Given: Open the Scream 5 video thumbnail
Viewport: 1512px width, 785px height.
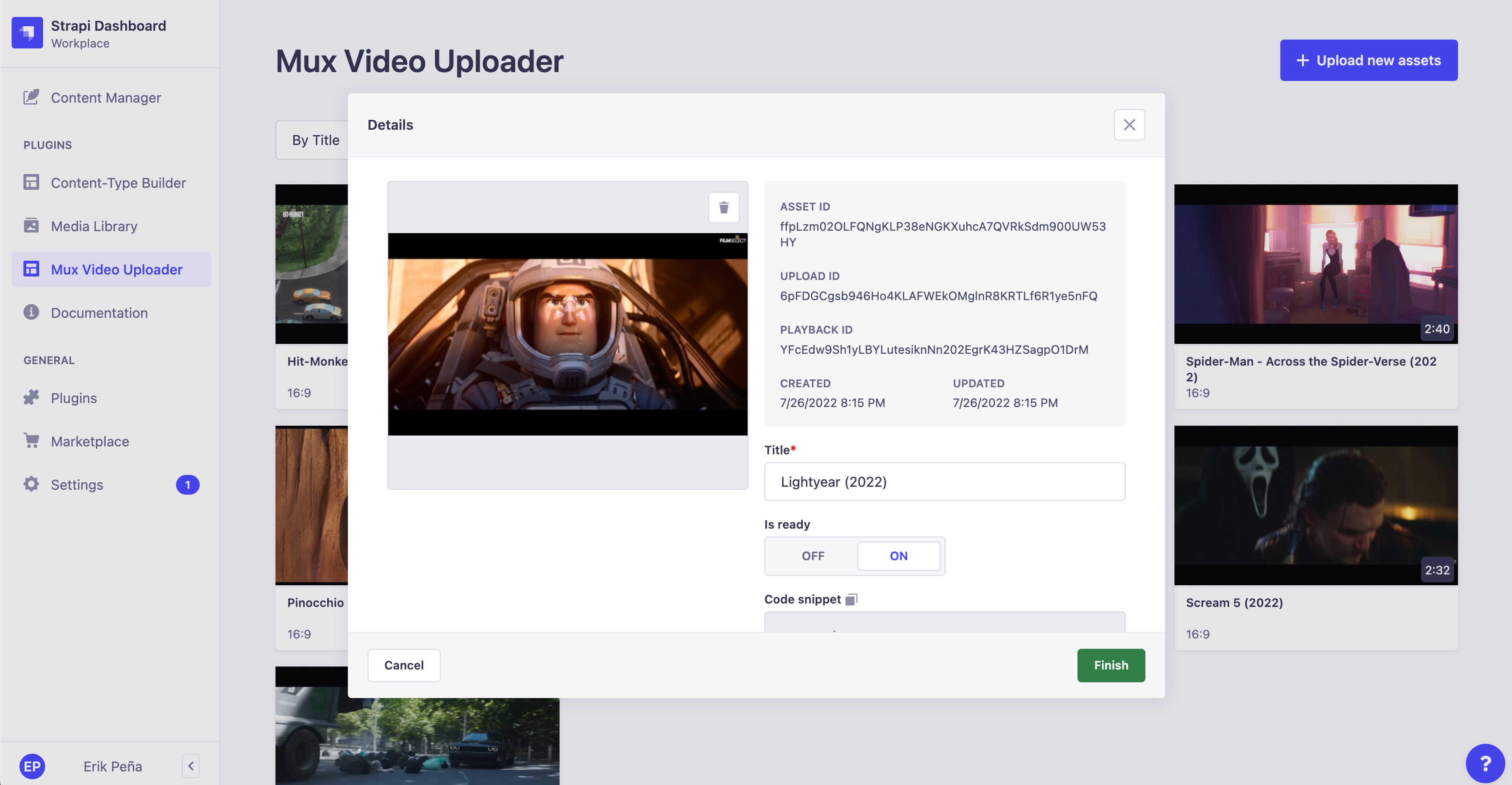Looking at the screenshot, I should (x=1316, y=505).
